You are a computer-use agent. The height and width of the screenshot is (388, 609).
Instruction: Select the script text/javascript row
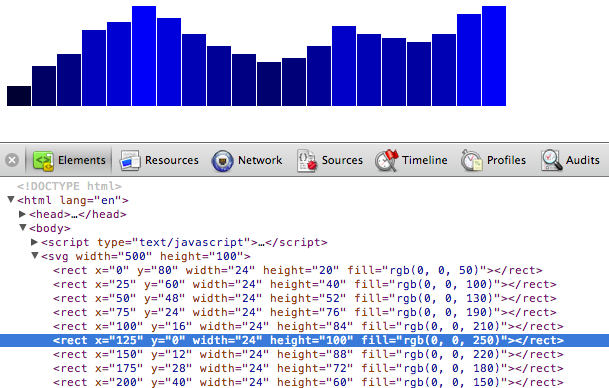click(x=184, y=242)
